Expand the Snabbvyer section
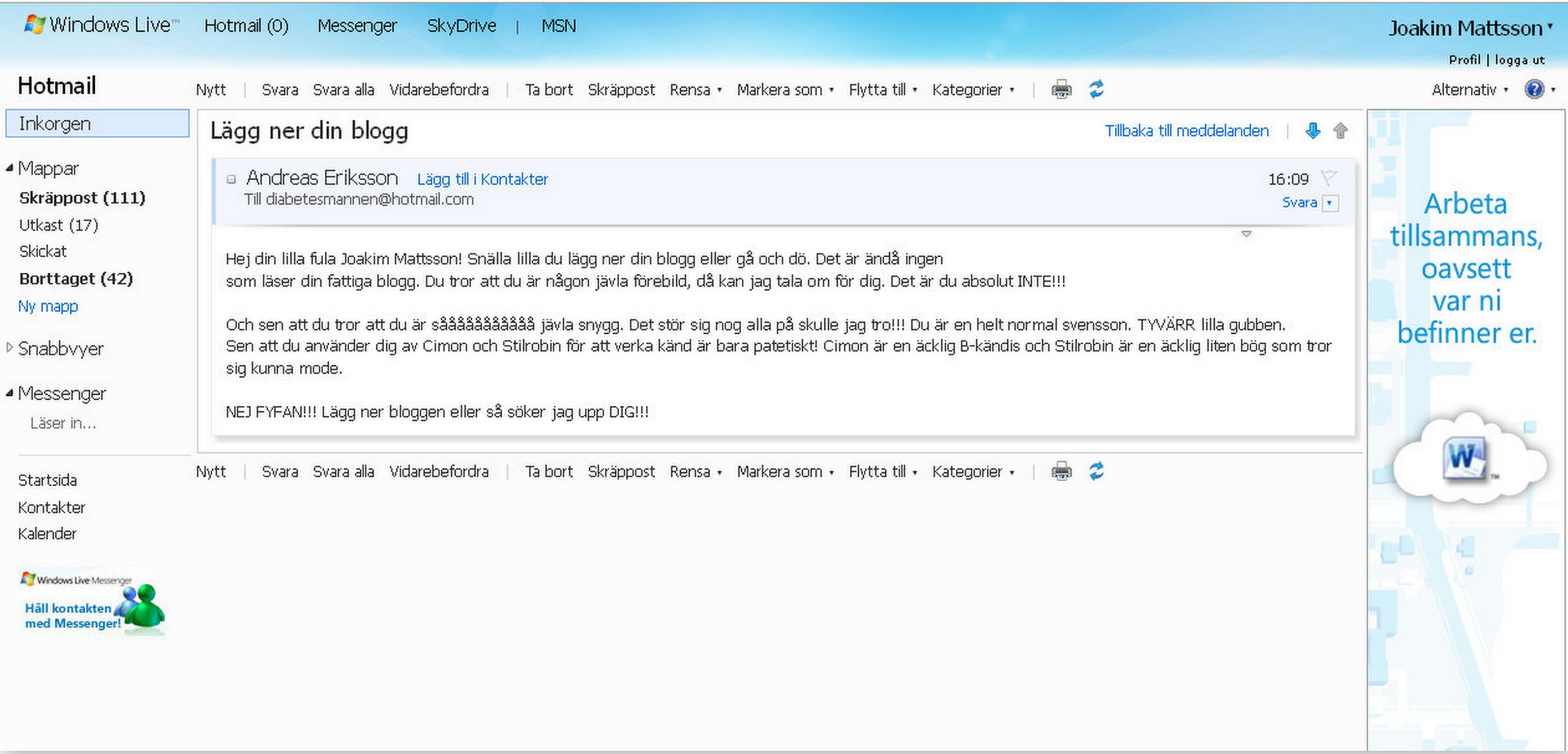Image resolution: width=1568 pixels, height=754 pixels. pos(9,348)
